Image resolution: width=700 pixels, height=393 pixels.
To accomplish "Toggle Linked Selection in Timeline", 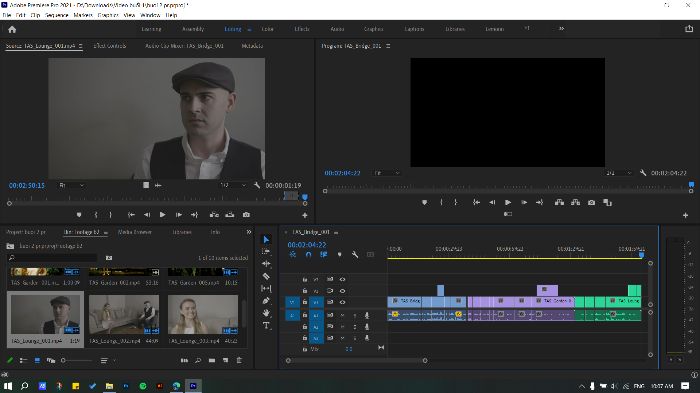I will click(x=324, y=255).
